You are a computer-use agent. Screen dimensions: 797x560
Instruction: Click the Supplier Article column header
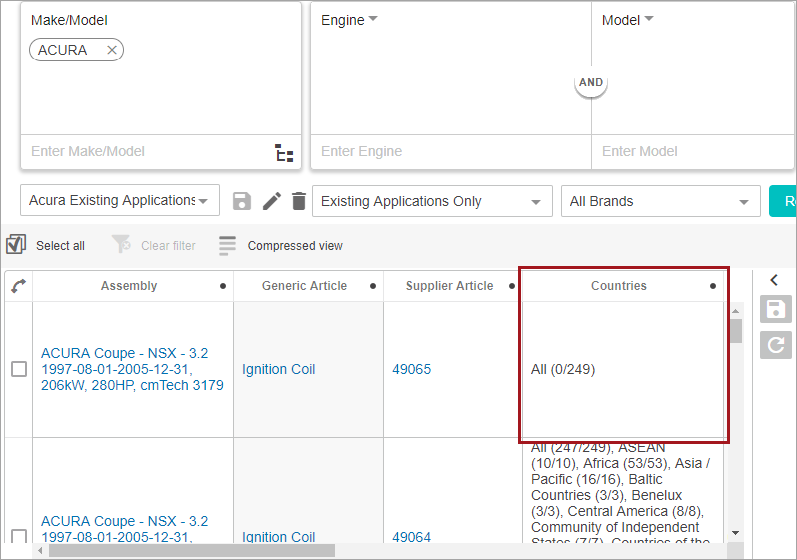[449, 286]
